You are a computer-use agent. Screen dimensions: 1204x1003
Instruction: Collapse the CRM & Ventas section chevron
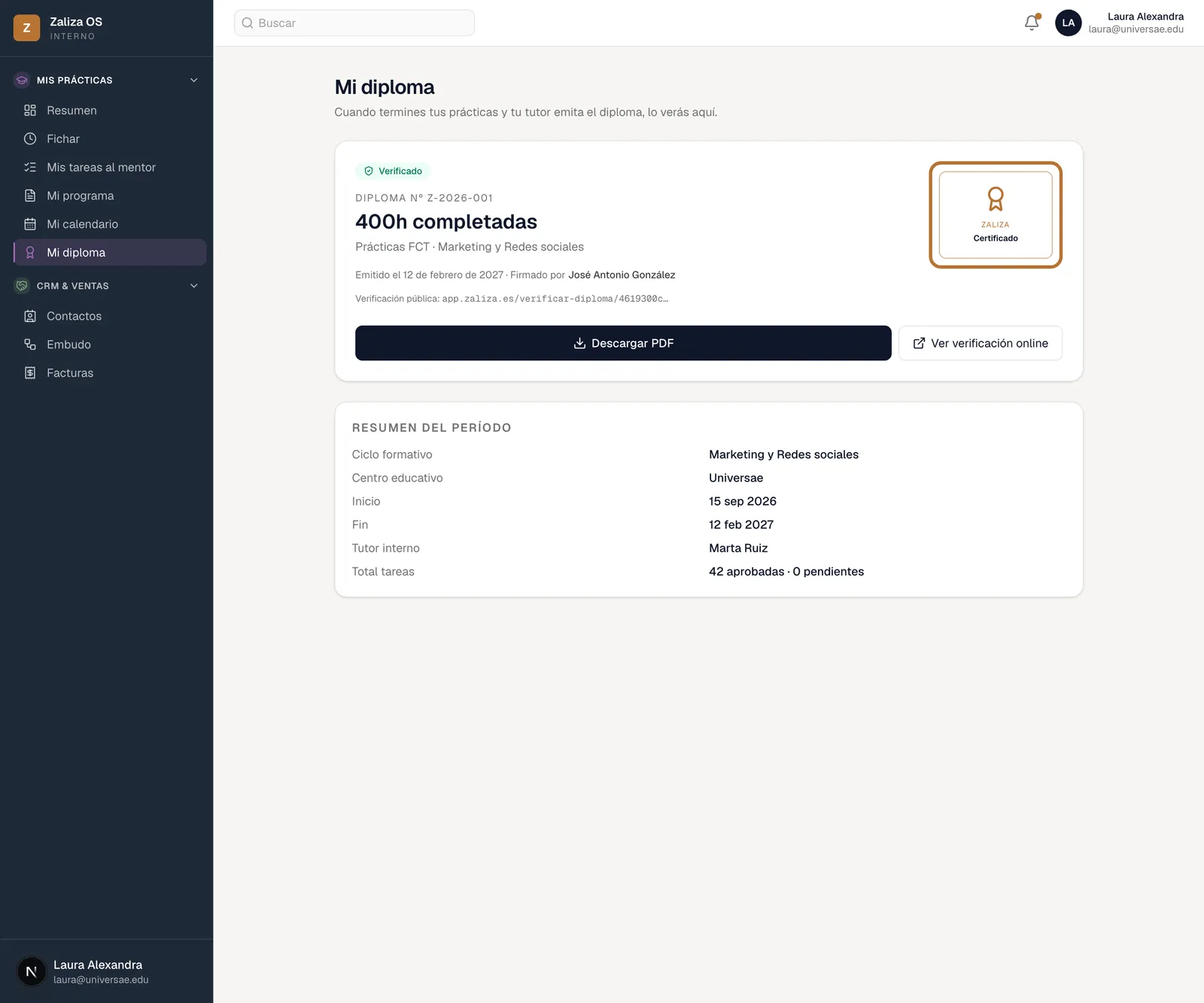[194, 286]
